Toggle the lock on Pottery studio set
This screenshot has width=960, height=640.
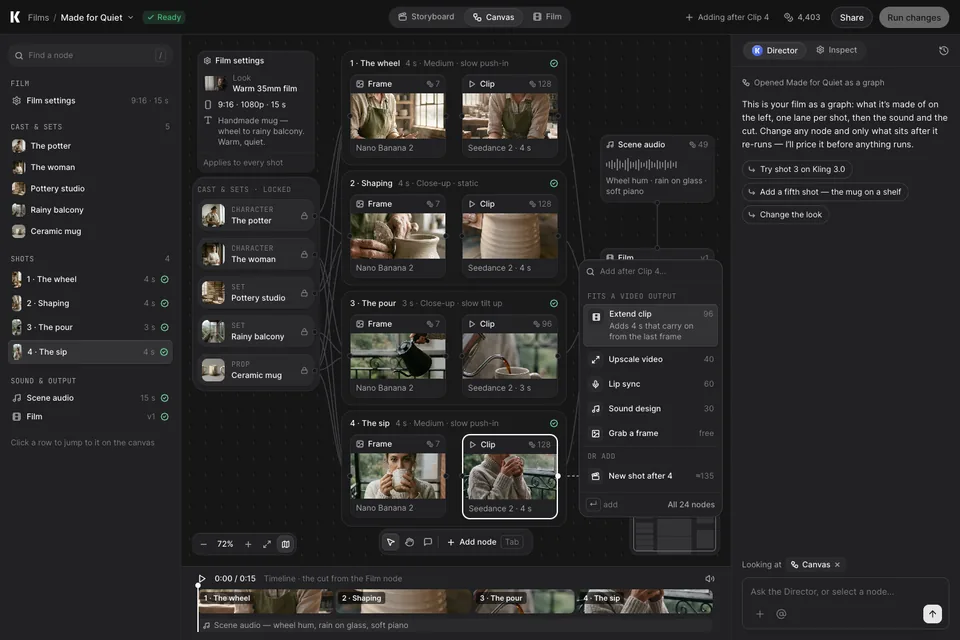tap(304, 293)
